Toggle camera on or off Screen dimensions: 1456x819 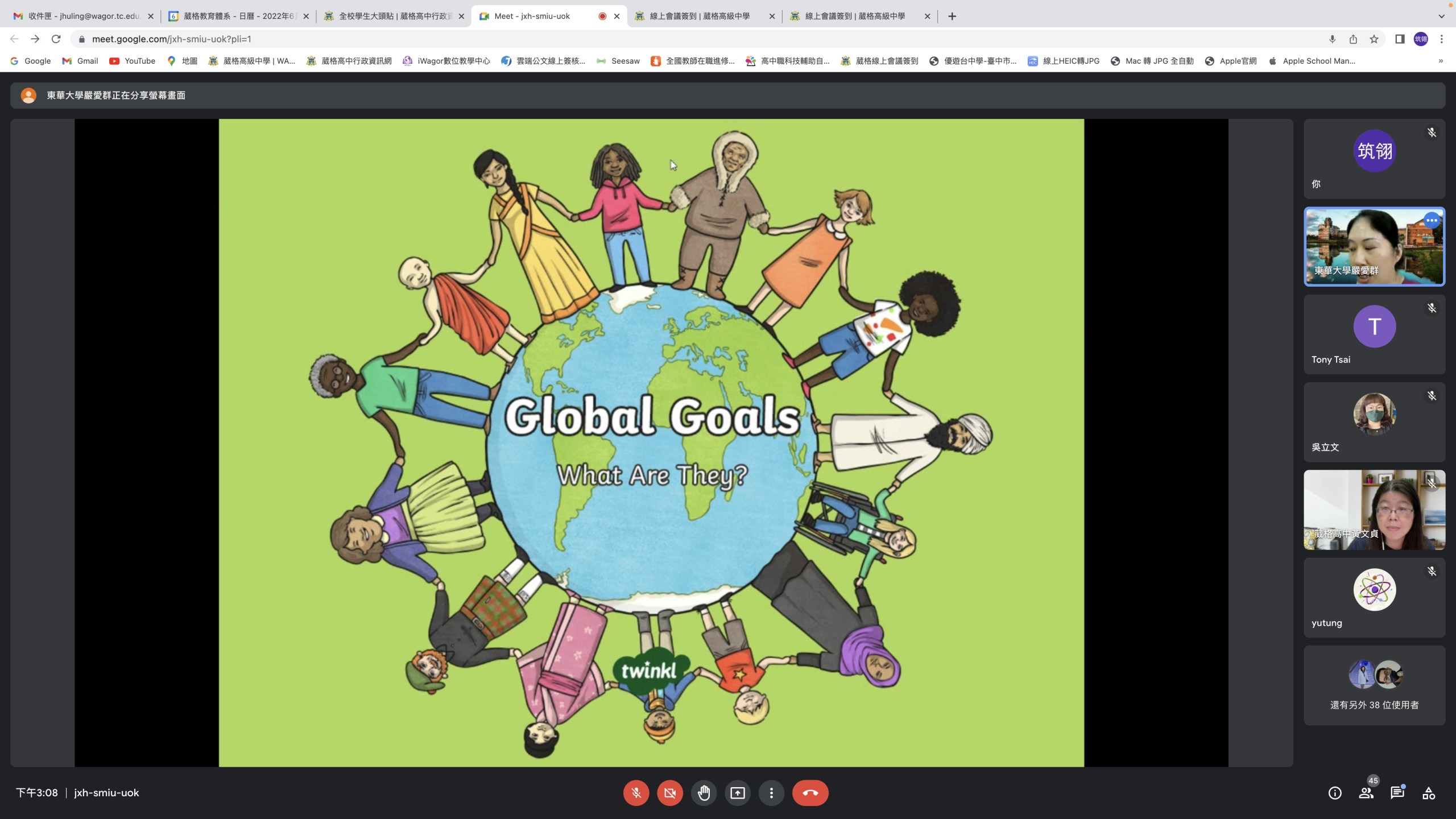coord(670,793)
